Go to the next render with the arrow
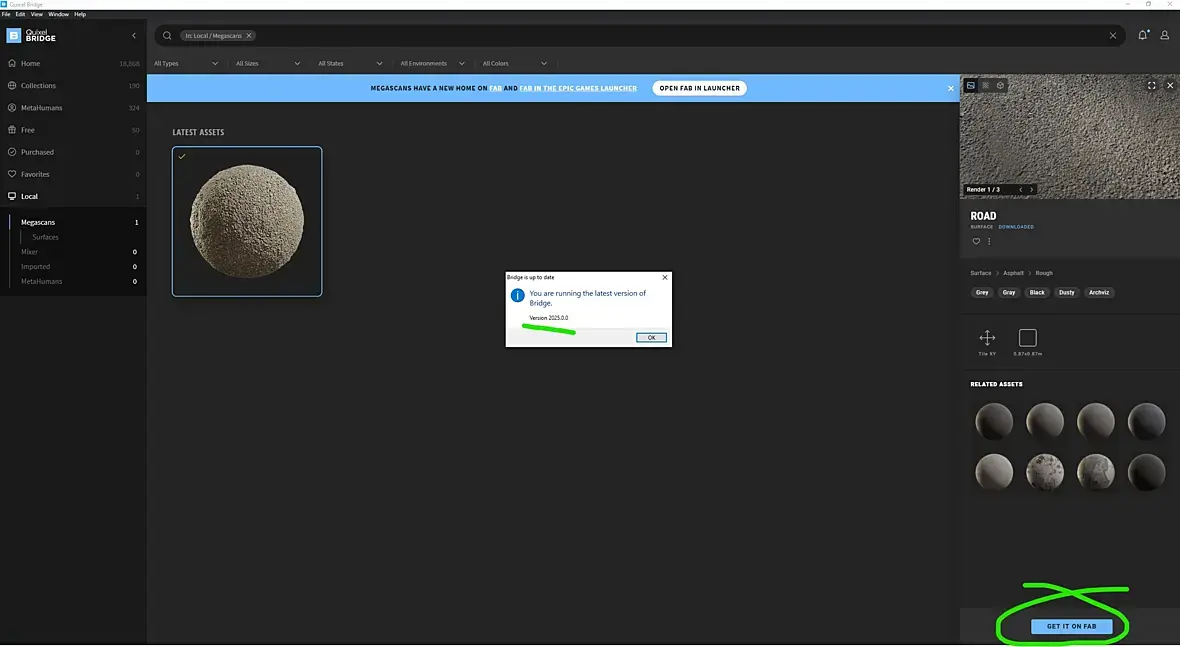Screen dimensions: 1180x647 click(x=1031, y=190)
